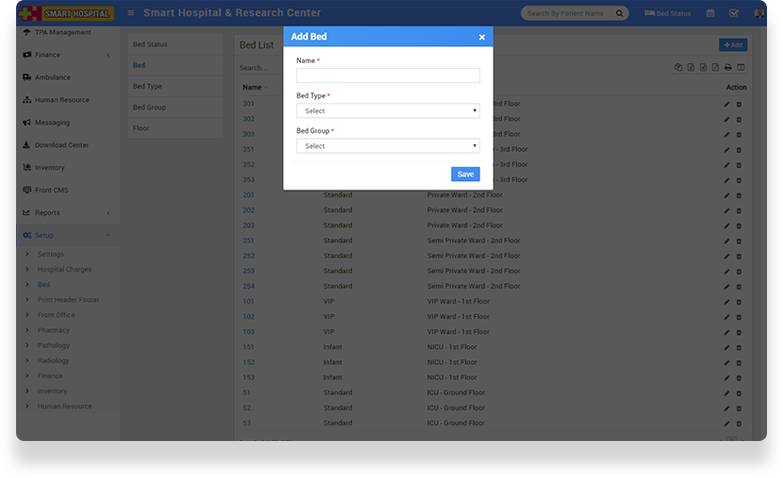
Task: Open Bed Status link in header
Action: click(x=667, y=14)
